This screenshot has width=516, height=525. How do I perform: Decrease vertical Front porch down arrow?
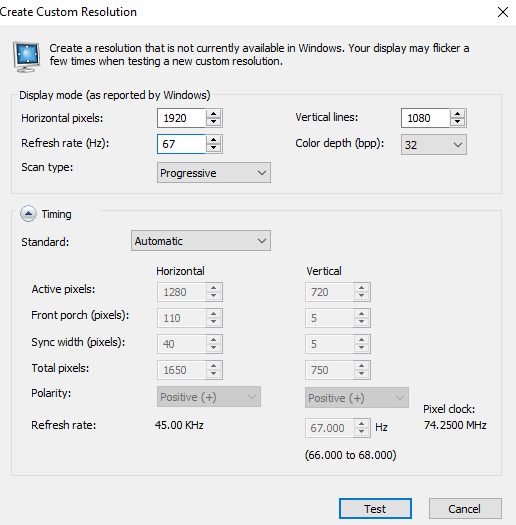(362, 322)
